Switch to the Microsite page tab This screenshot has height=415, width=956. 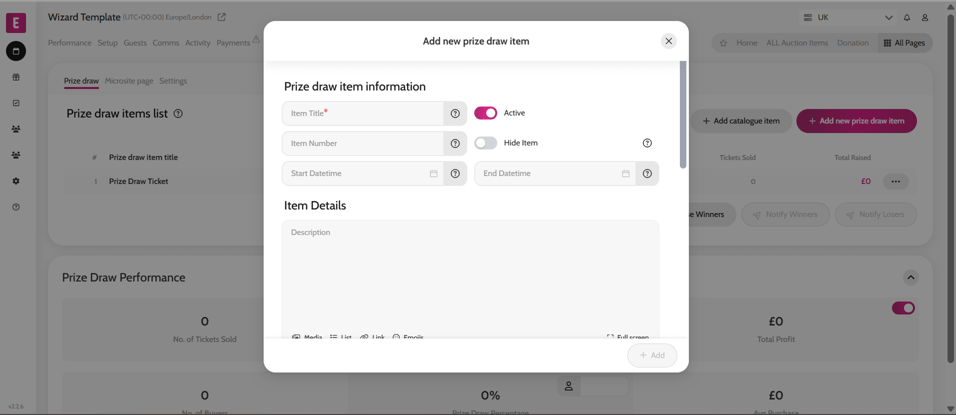coord(129,81)
